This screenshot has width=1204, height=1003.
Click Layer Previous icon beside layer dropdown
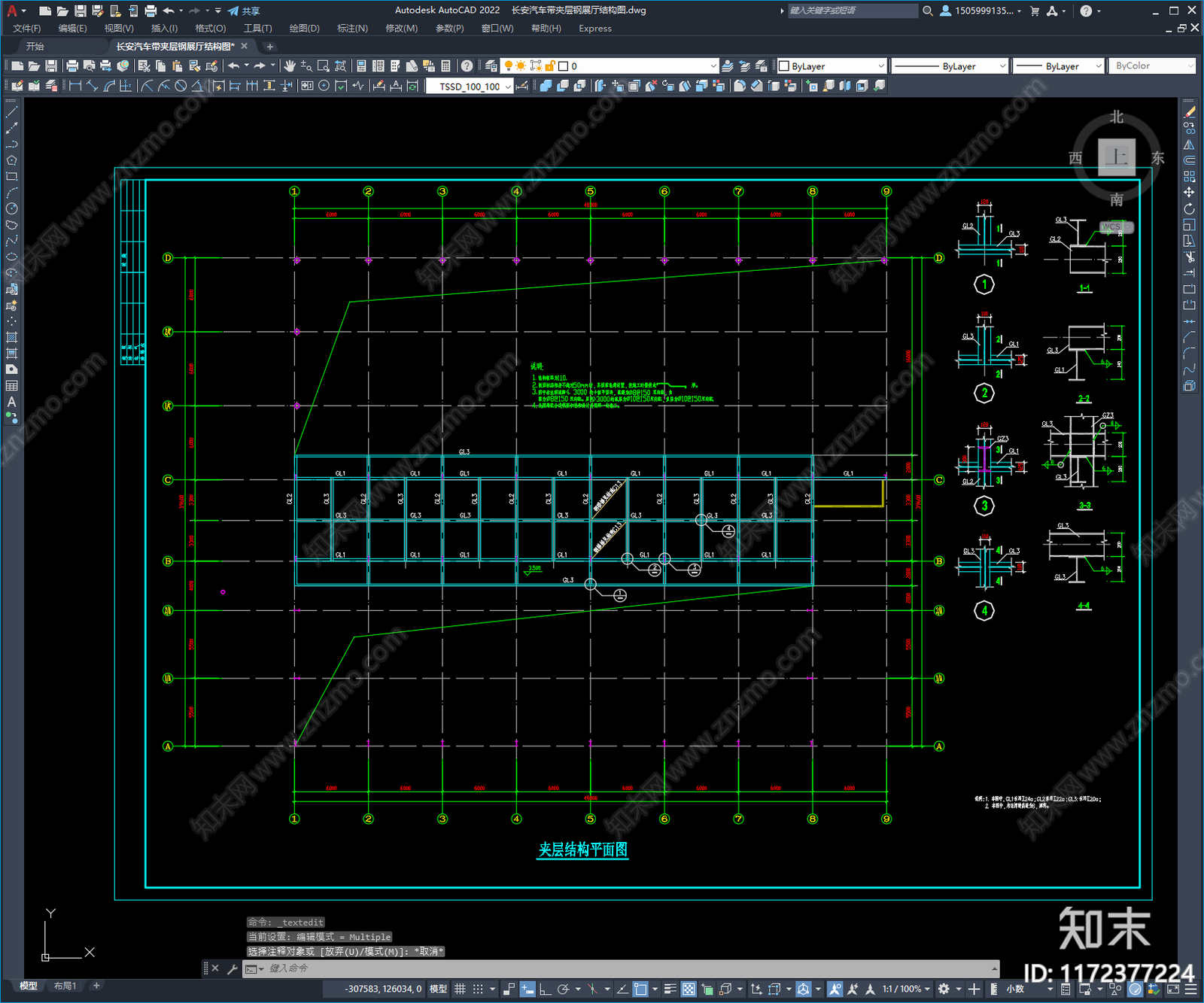(744, 66)
